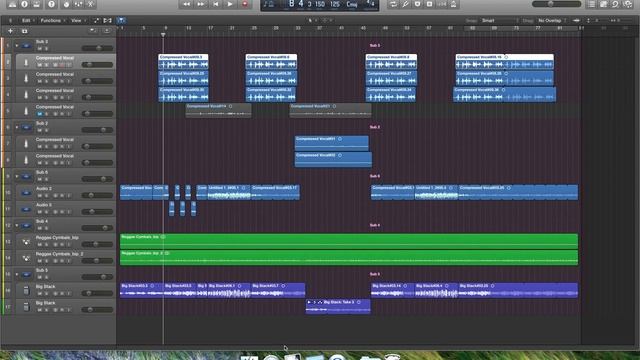Open the Smart Controls knob icon
Screen dimensions: 640x360
coord(66,4)
